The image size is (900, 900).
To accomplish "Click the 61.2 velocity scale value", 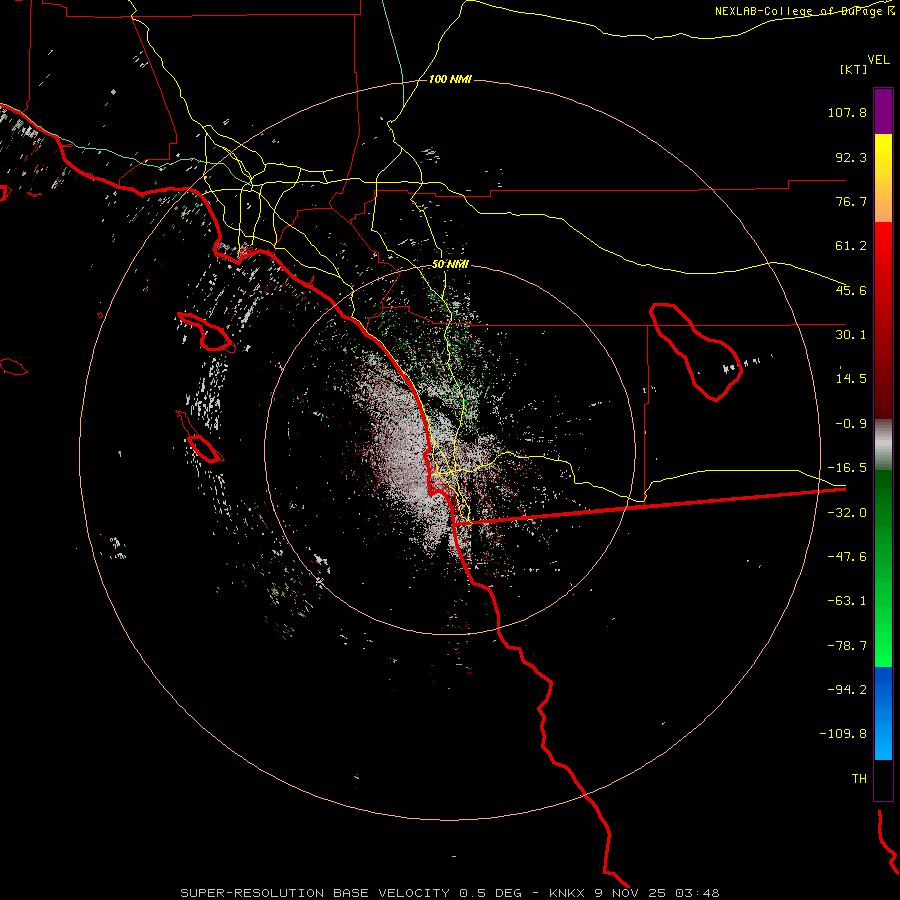I will 851,246.
